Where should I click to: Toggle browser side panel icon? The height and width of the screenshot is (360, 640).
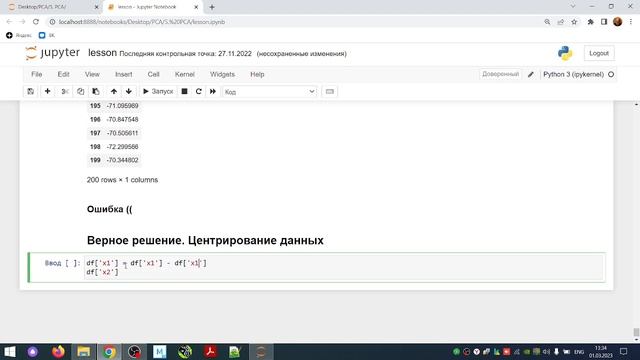coord(604,22)
